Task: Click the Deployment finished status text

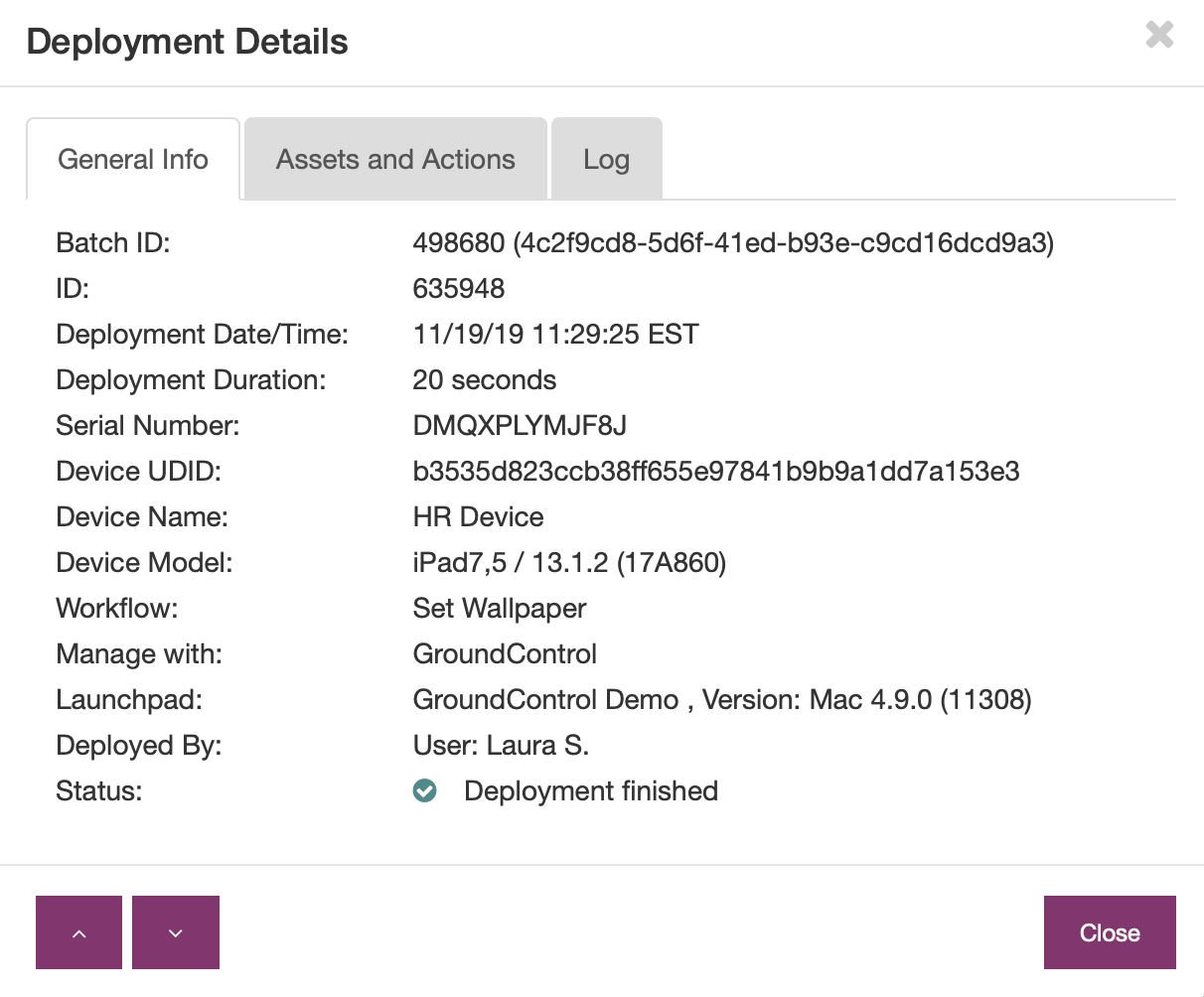Action: [x=591, y=791]
